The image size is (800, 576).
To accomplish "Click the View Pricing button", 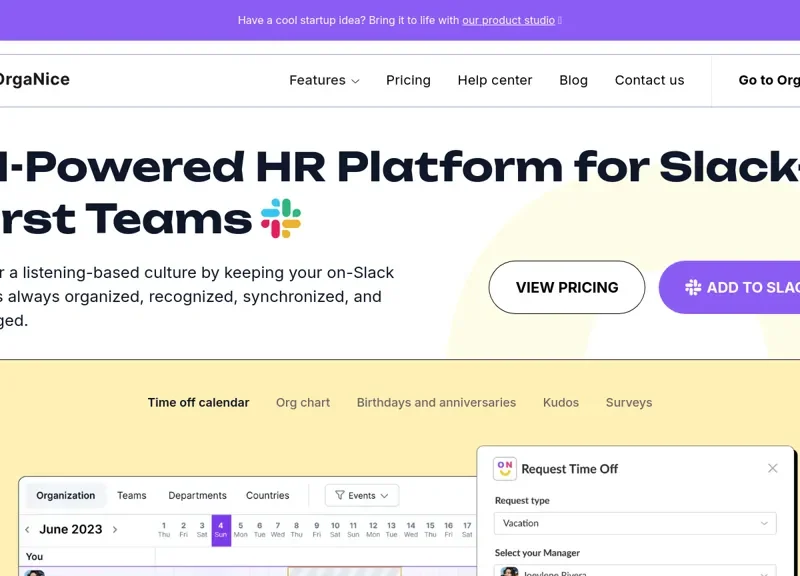I will pyautogui.click(x=567, y=288).
